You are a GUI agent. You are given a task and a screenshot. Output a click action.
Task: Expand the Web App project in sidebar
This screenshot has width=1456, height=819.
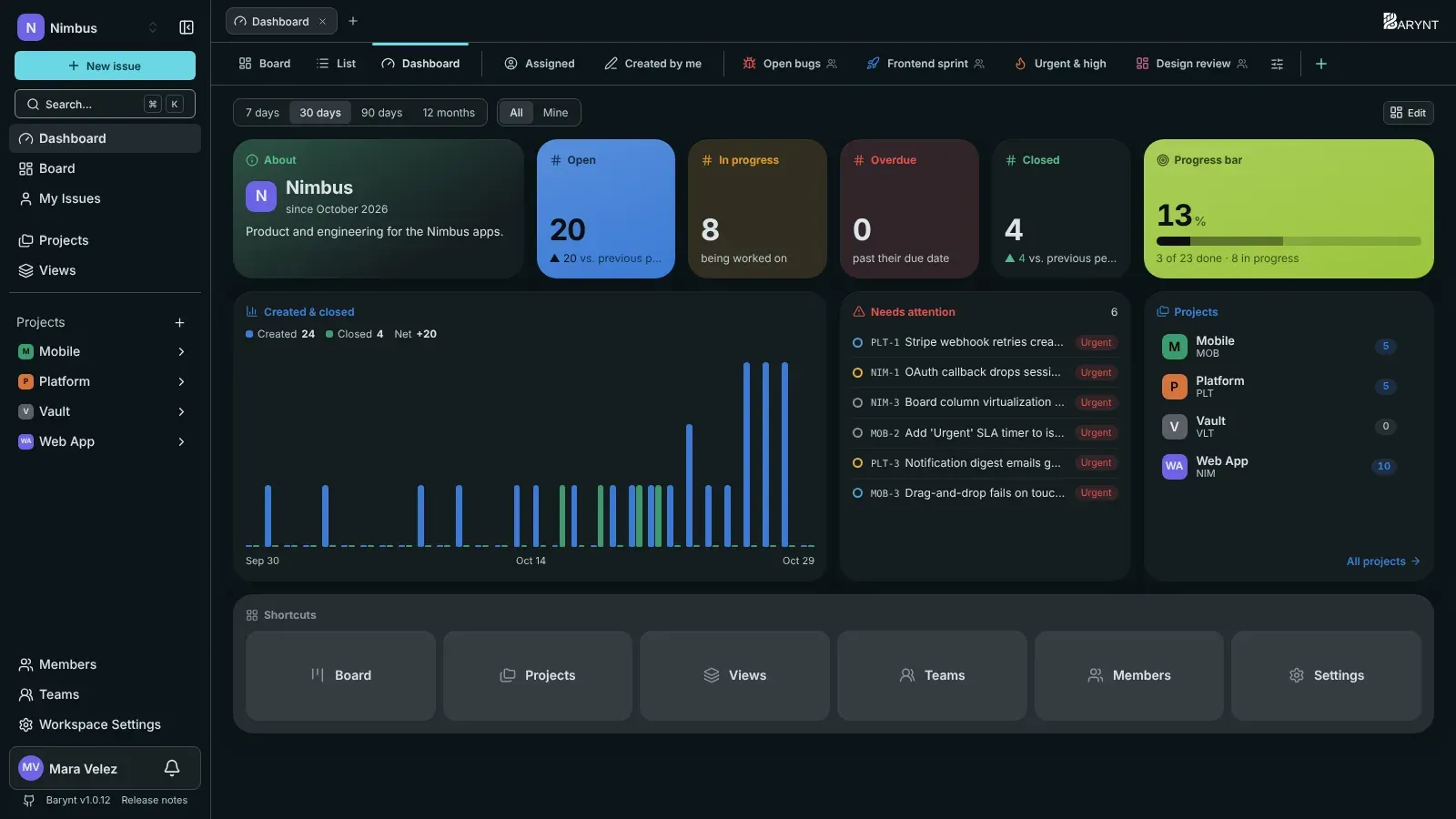click(181, 441)
